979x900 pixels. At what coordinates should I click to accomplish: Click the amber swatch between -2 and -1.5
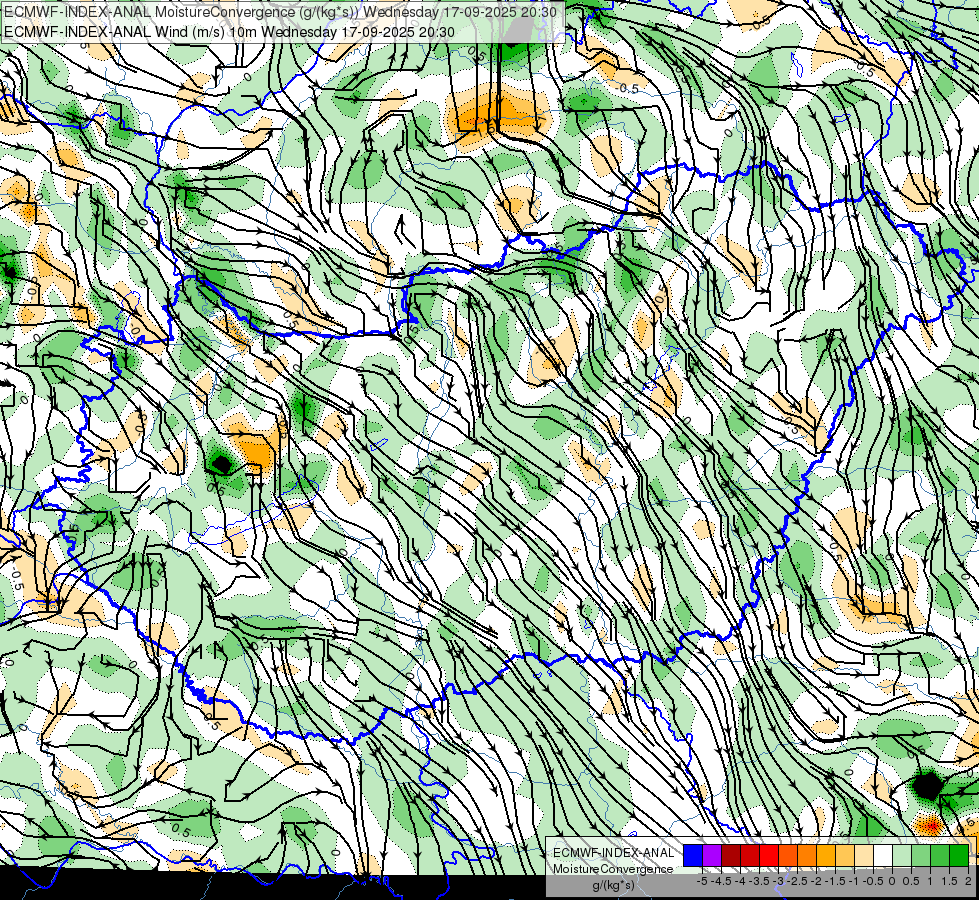(x=826, y=856)
